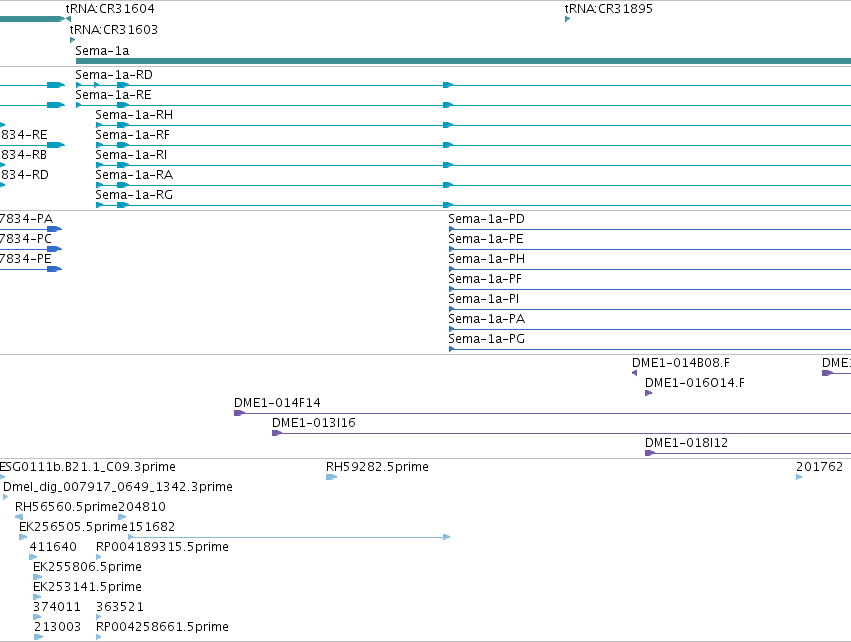Select protein Sema-1a-PF

(x=485, y=279)
